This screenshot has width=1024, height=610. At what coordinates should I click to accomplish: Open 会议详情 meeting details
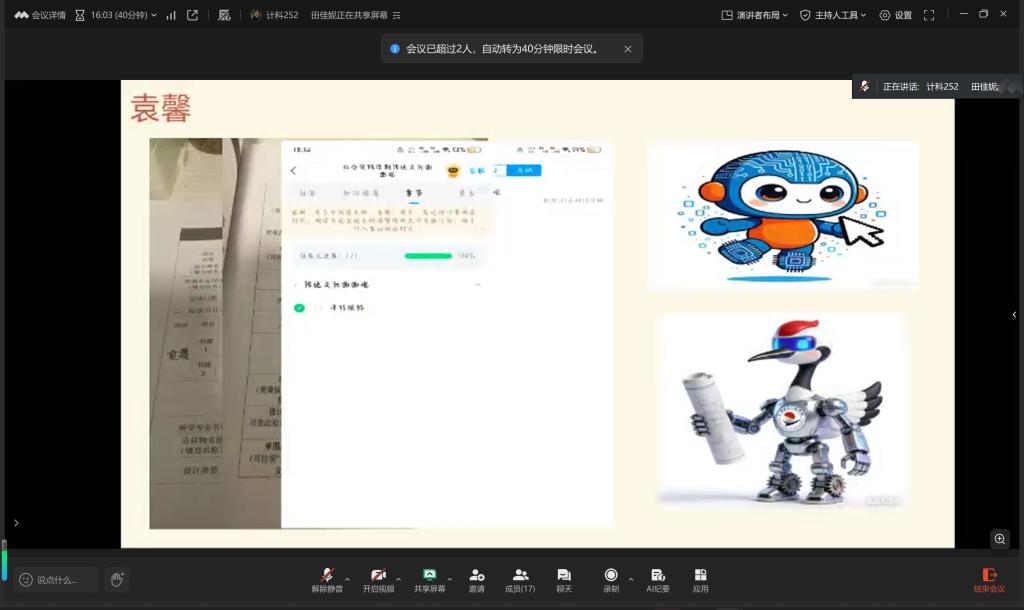pyautogui.click(x=40, y=15)
